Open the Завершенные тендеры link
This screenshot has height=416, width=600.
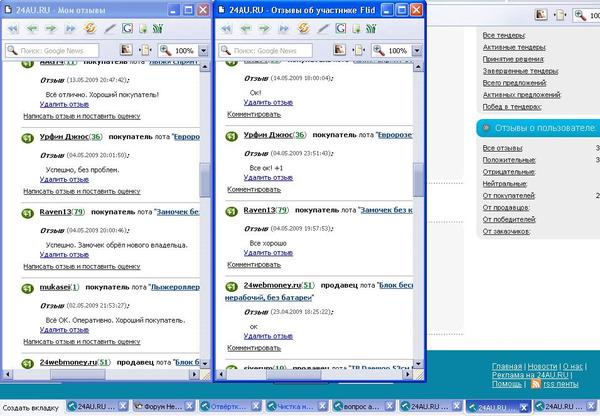pyautogui.click(x=520, y=71)
